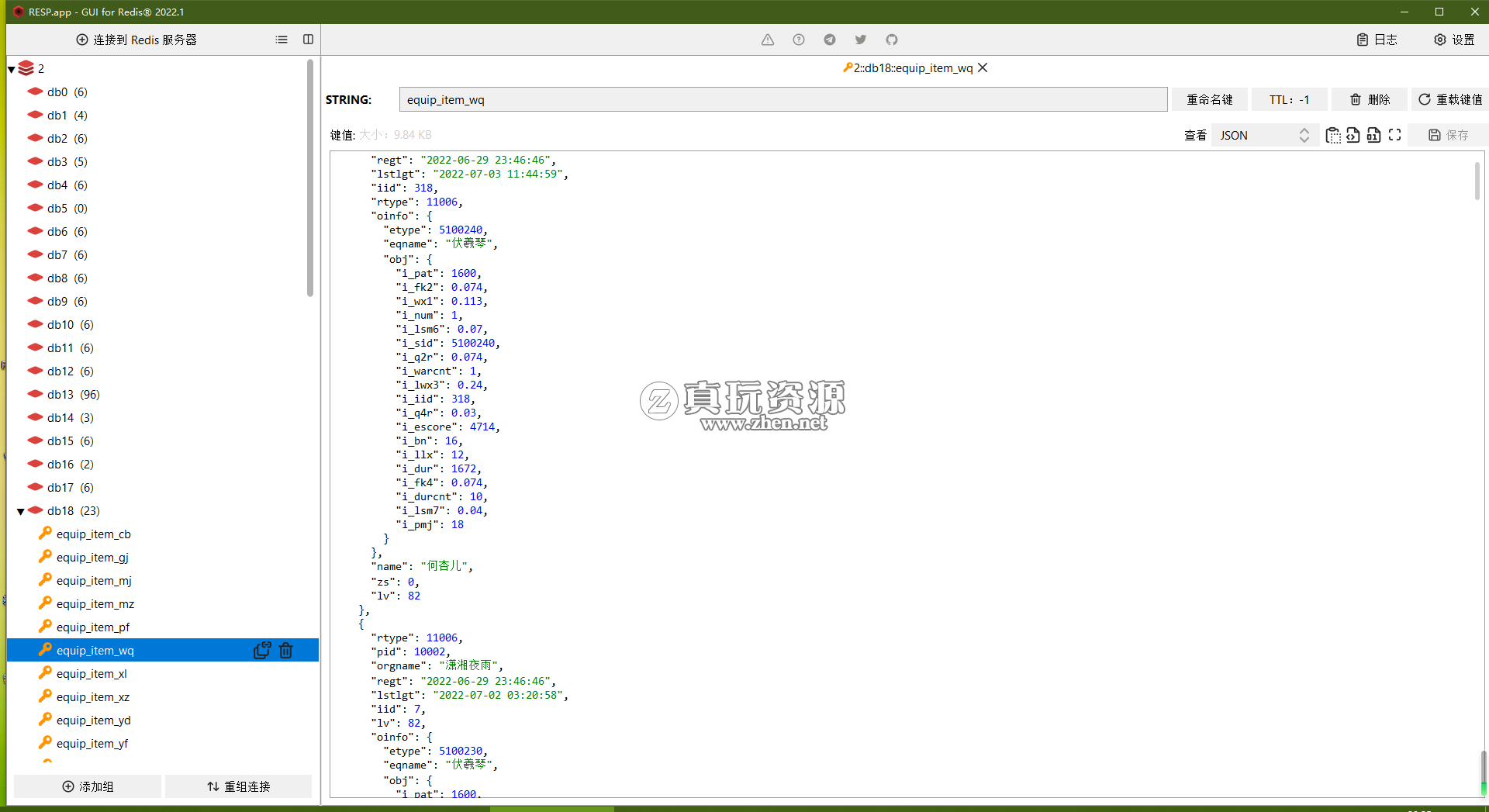Click the "i_escore": 4714 line
1489x812 pixels.
click(447, 427)
